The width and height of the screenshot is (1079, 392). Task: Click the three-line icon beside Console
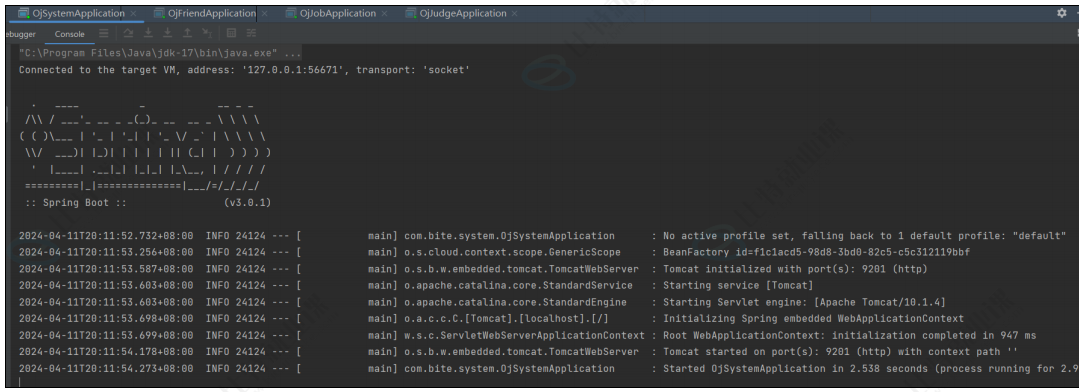coord(103,33)
